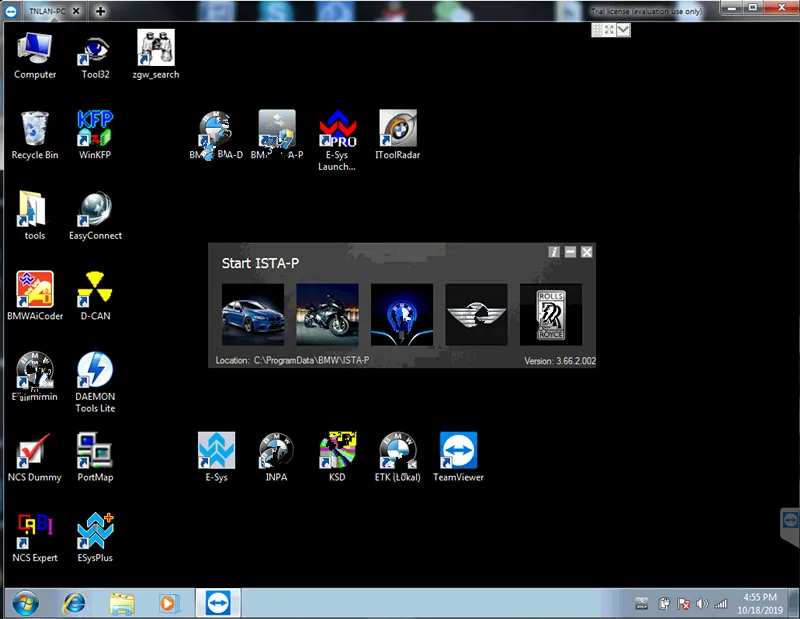Open the TeamViewer home icon at top-left
The image size is (800, 619).
point(11,11)
